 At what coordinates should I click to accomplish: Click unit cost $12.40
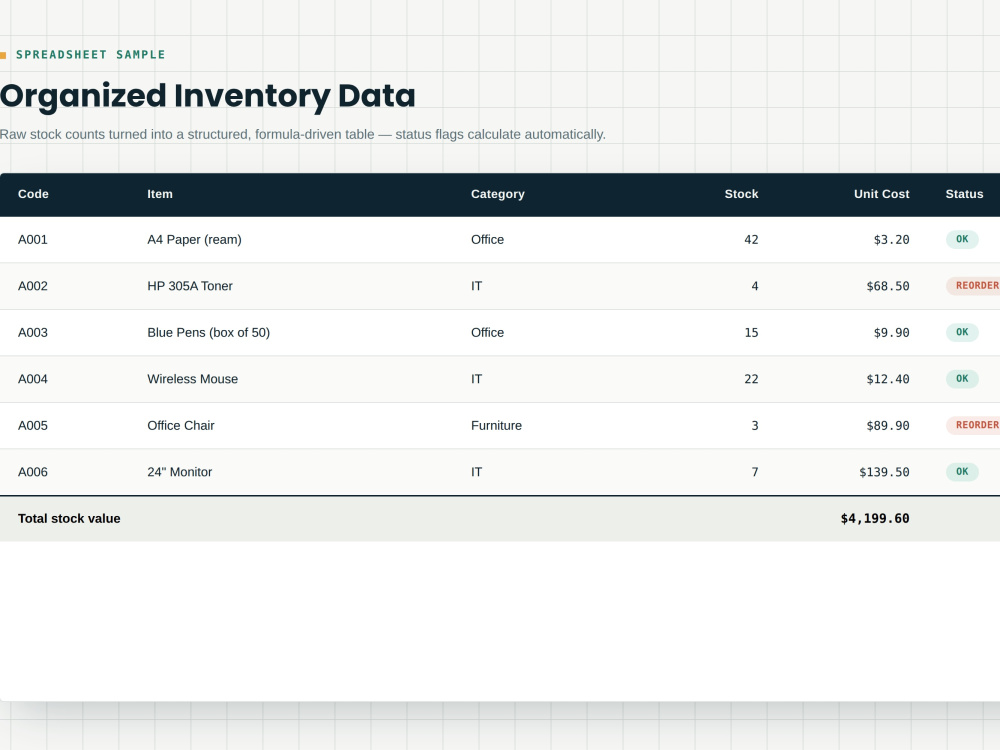888,379
